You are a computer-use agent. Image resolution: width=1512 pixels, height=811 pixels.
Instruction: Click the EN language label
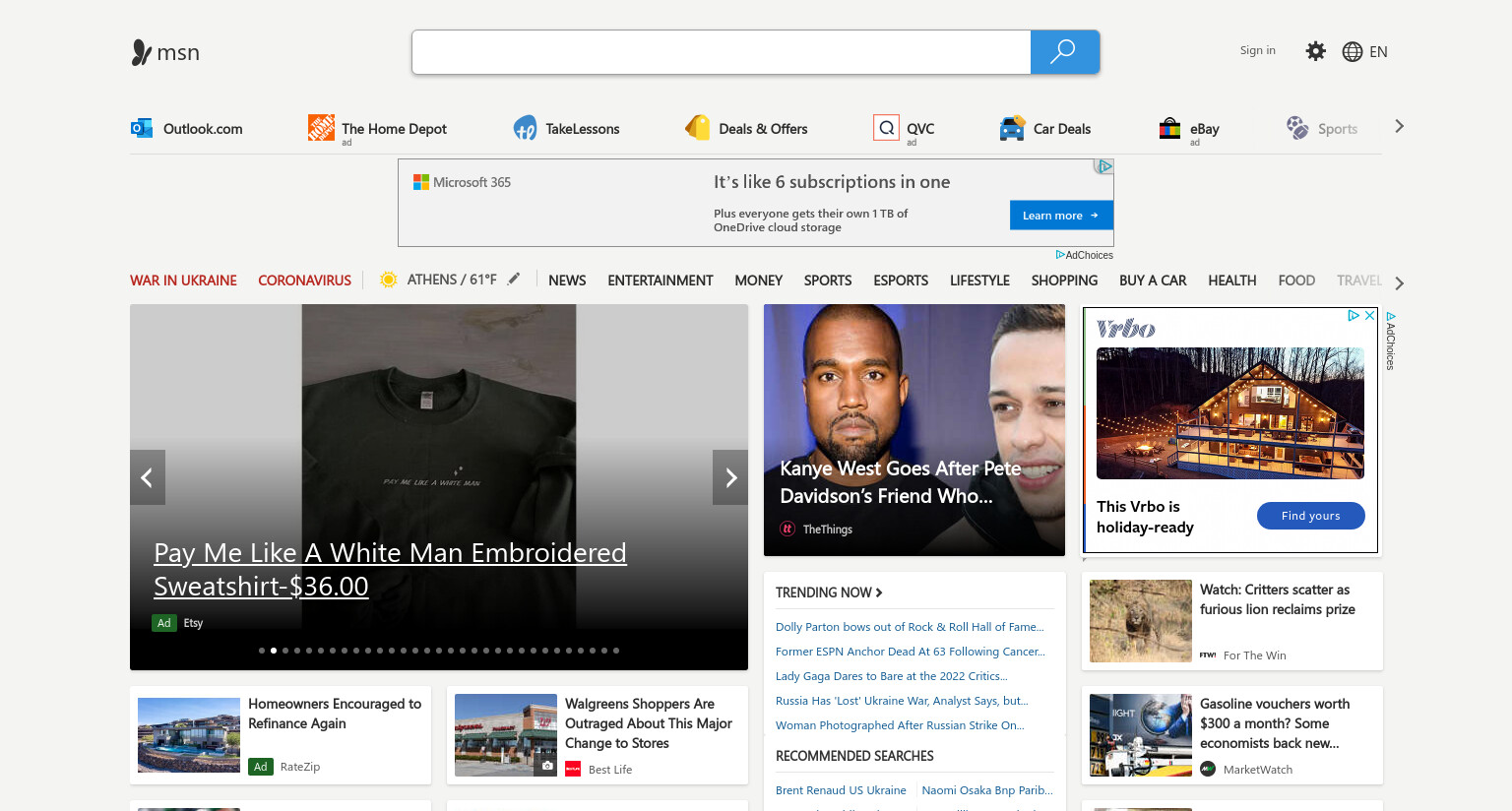[1378, 52]
